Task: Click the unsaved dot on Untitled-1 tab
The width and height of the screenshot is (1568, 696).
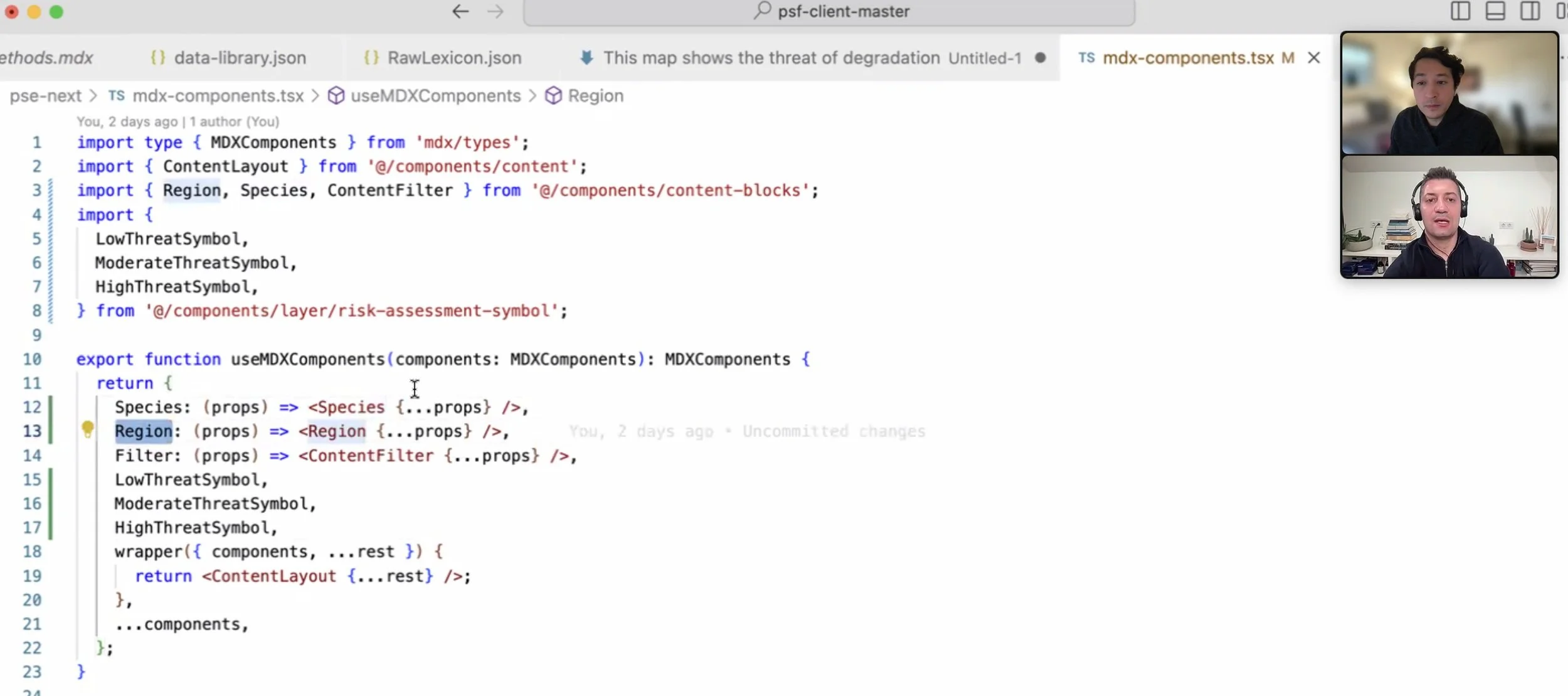Action: tap(1041, 58)
